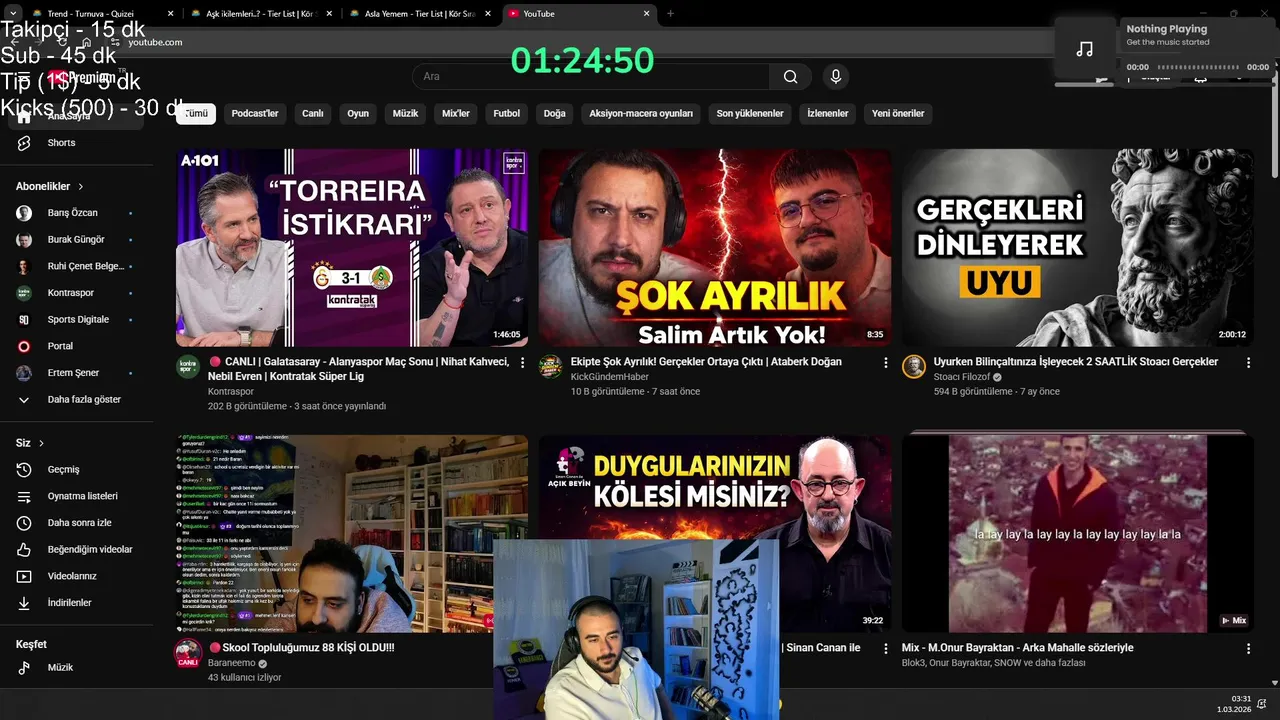Click Baraneemo live channel avatar
1280x720 pixels.
coord(188,653)
